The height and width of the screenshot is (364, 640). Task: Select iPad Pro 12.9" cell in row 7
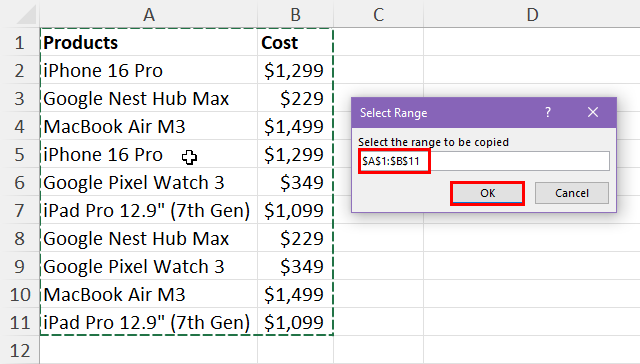point(149,210)
